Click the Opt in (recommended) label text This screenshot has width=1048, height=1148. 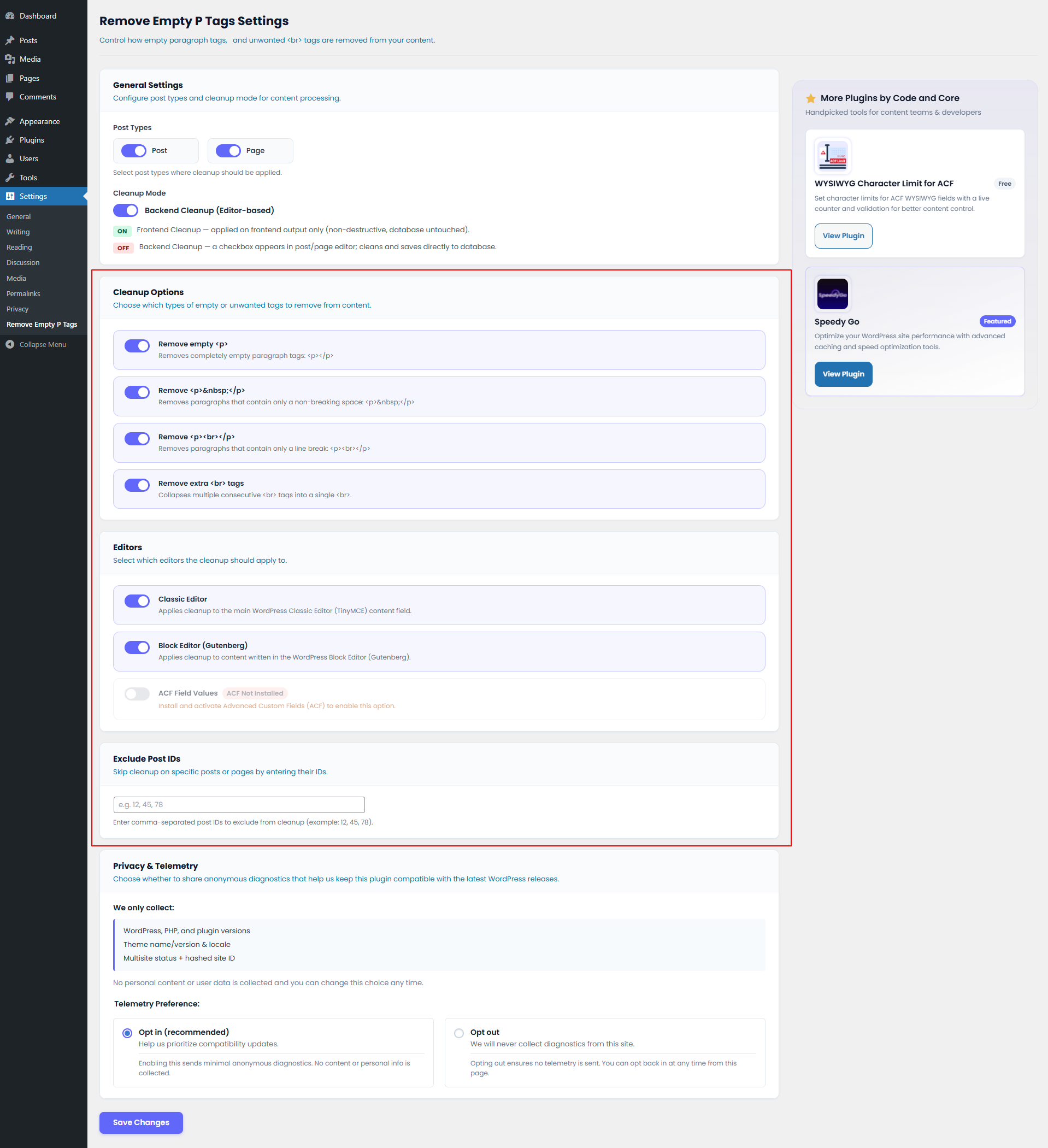[x=184, y=1032]
